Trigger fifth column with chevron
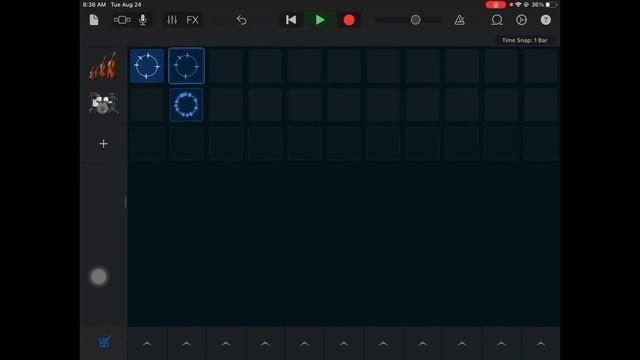 coord(304,344)
